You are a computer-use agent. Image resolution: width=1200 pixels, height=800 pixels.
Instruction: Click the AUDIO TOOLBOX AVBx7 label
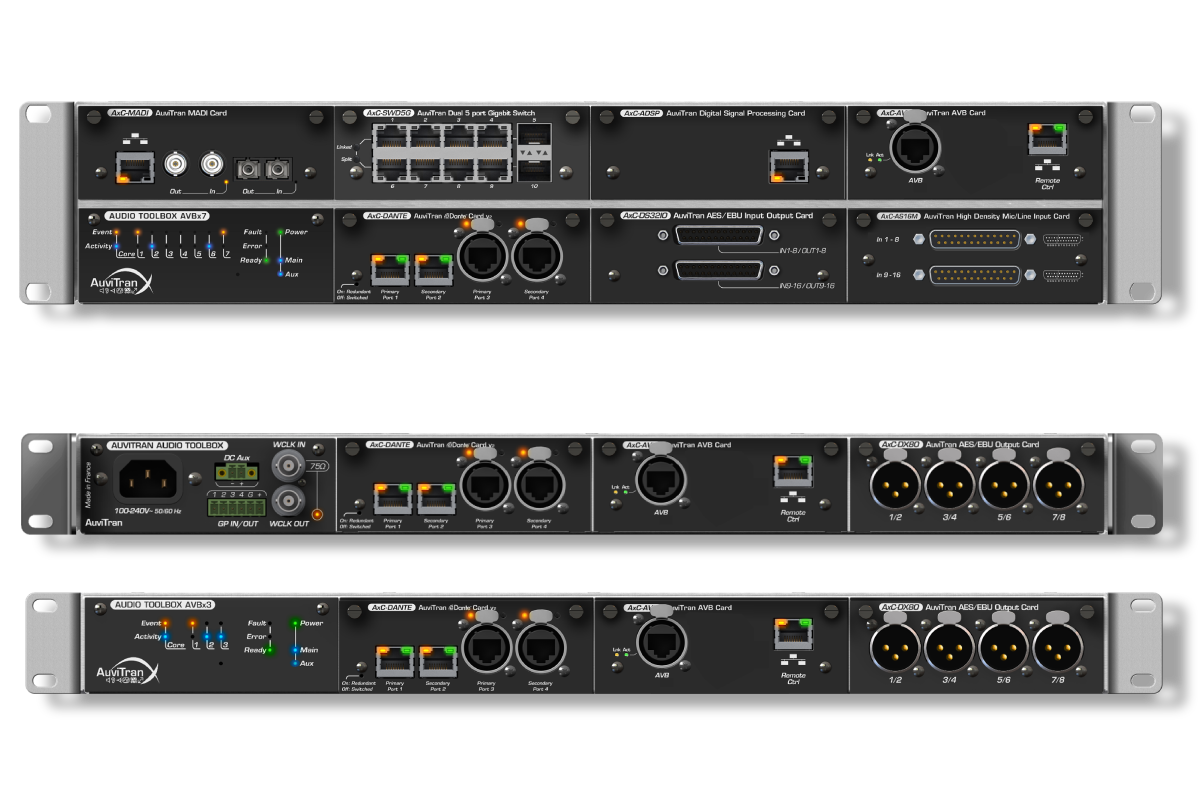158,216
